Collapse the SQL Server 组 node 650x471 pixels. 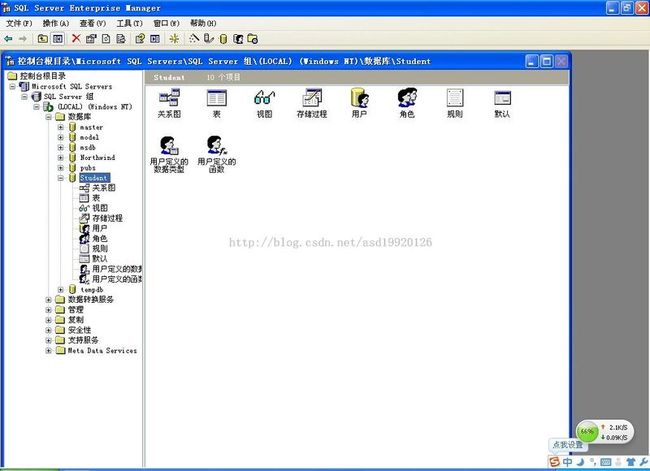pos(25,97)
